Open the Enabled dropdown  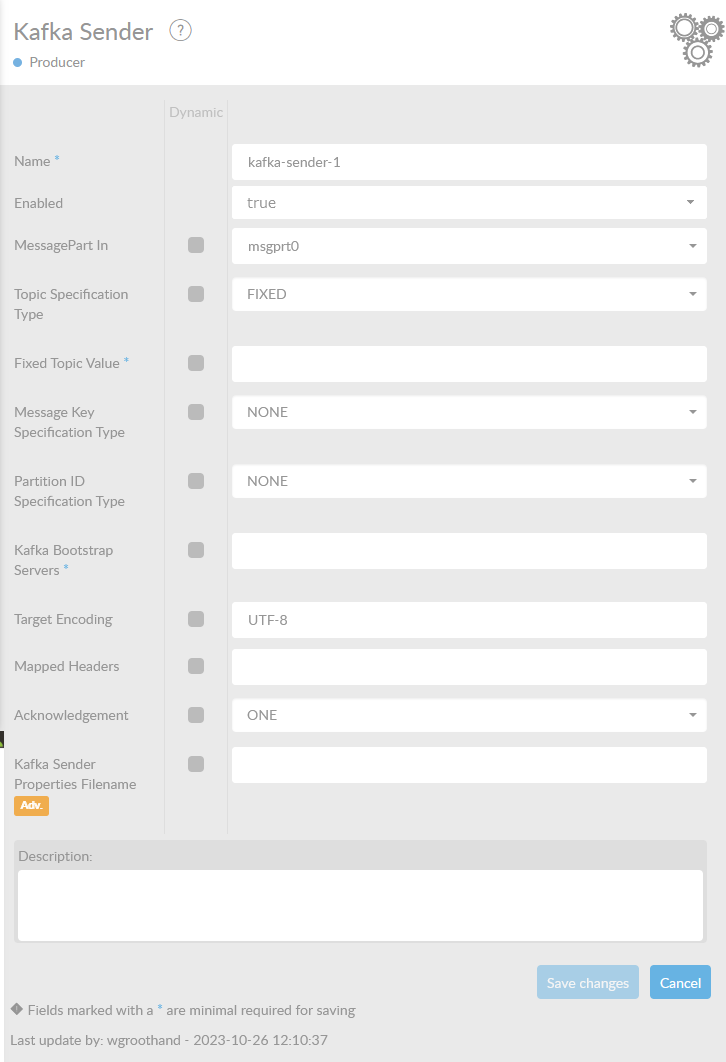tap(469, 203)
